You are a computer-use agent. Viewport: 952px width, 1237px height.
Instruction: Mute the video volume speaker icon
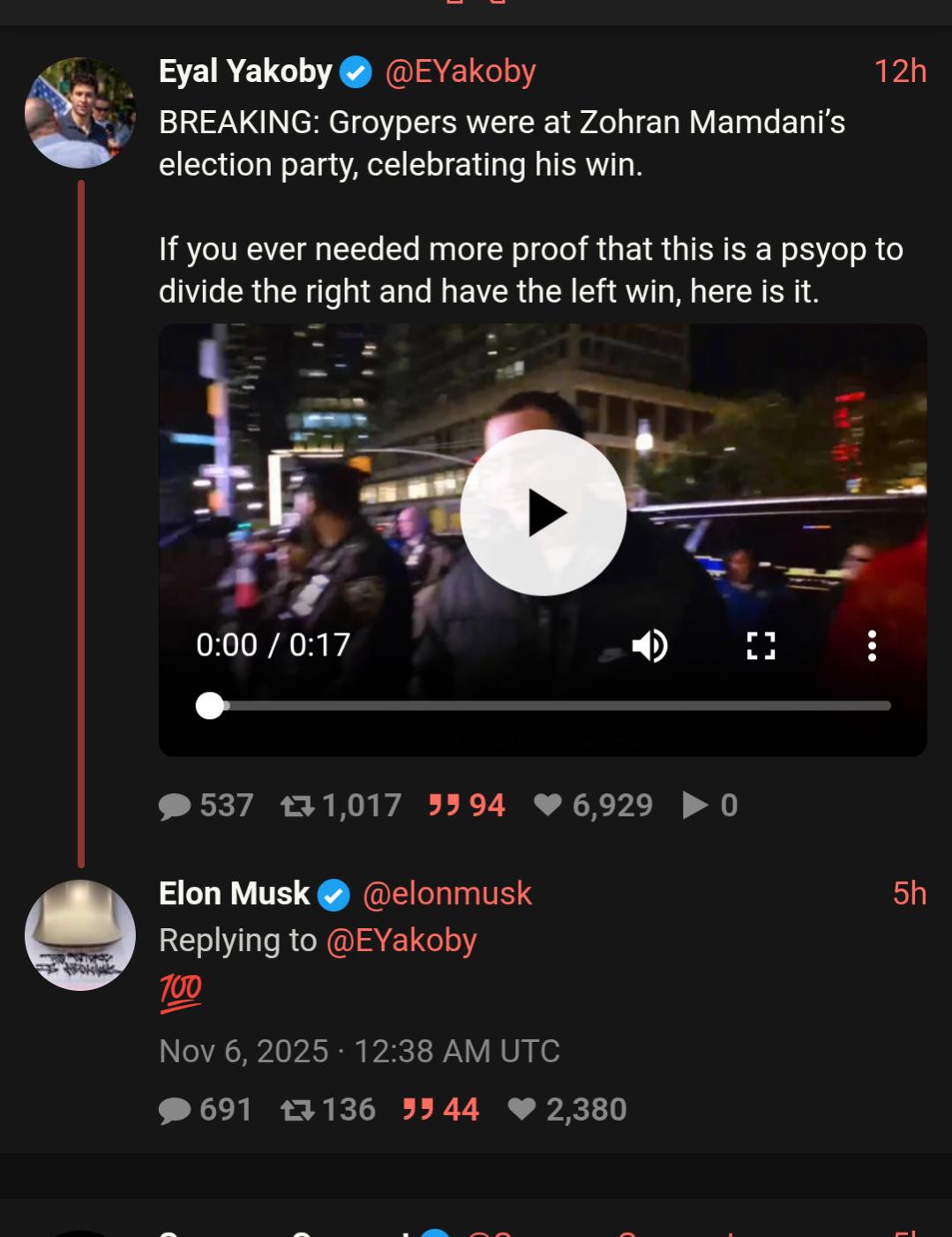tap(650, 646)
